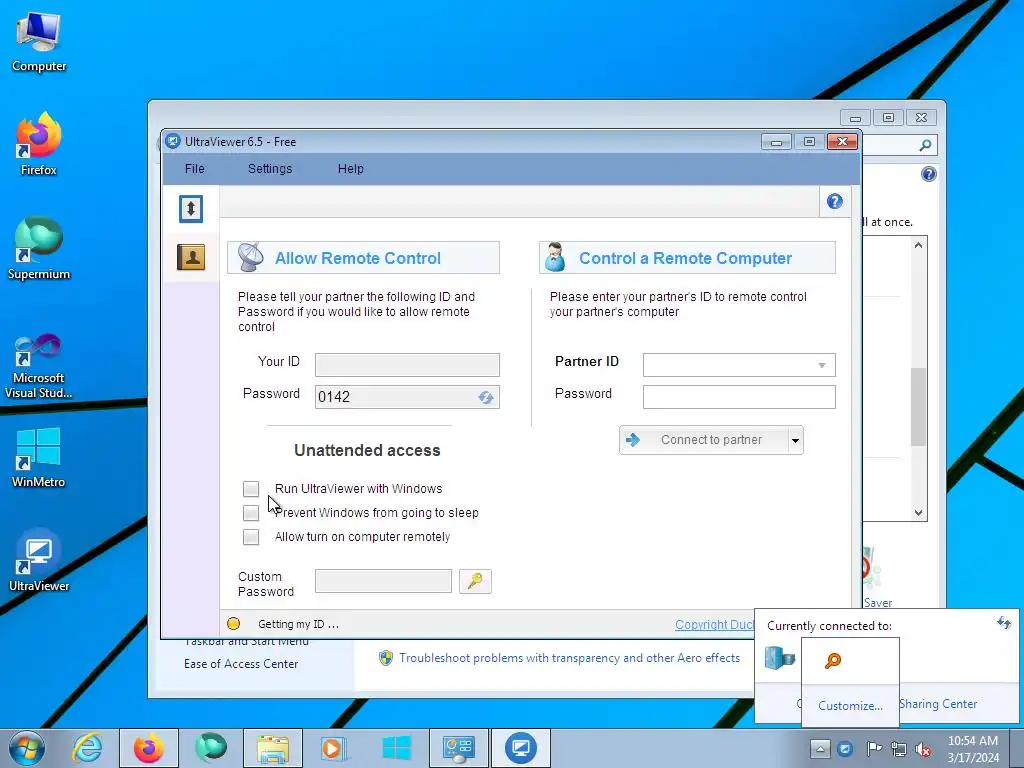Image resolution: width=1024 pixels, height=768 pixels.
Task: Expand the Partner ID dropdown
Action: click(x=822, y=365)
